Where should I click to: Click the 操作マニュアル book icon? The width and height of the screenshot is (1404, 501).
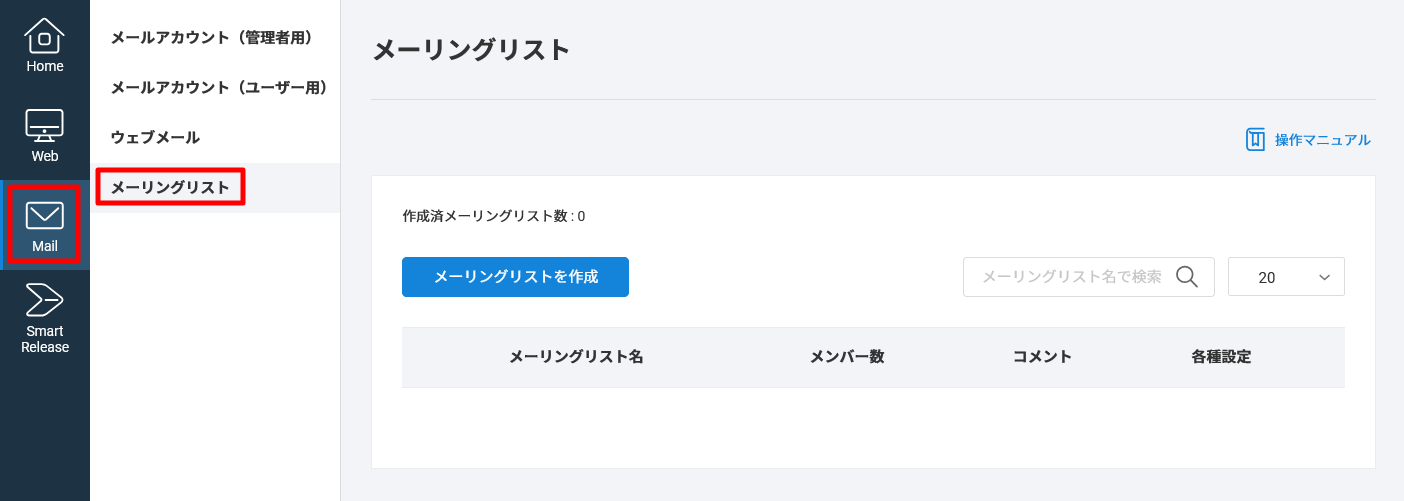point(1255,140)
